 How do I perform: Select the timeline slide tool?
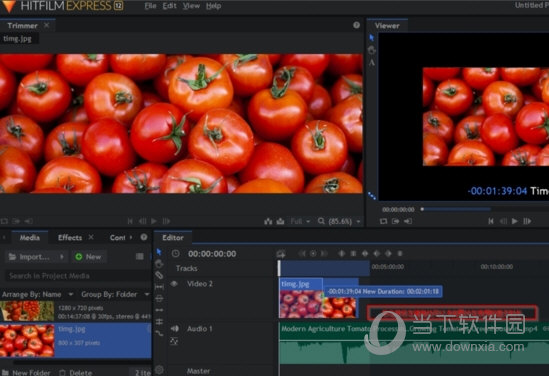click(159, 299)
